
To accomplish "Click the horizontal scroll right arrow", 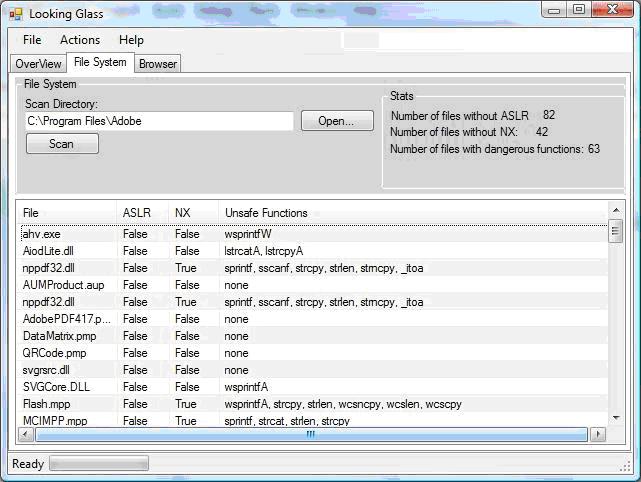I will point(598,434).
